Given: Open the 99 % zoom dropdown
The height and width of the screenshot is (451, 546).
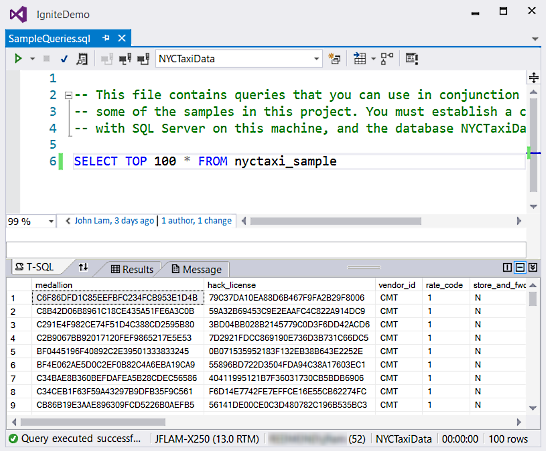Looking at the screenshot, I should click(51, 221).
